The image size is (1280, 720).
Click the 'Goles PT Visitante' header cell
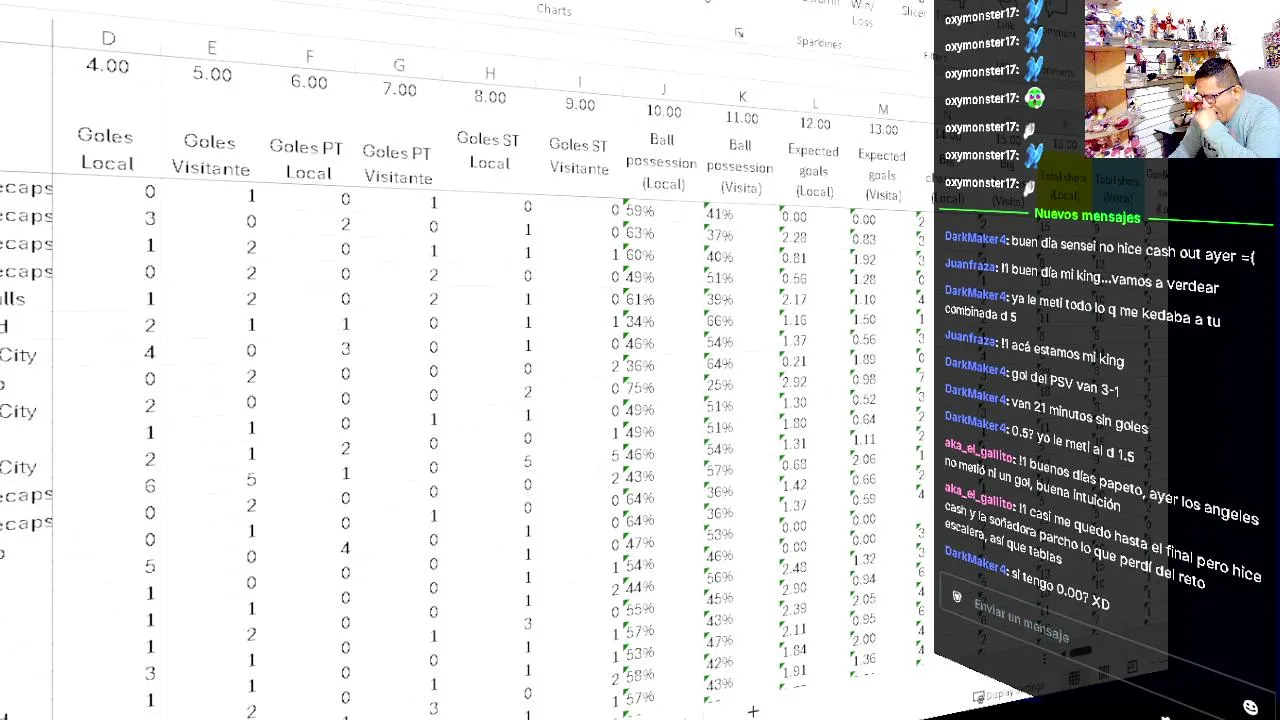coord(397,165)
